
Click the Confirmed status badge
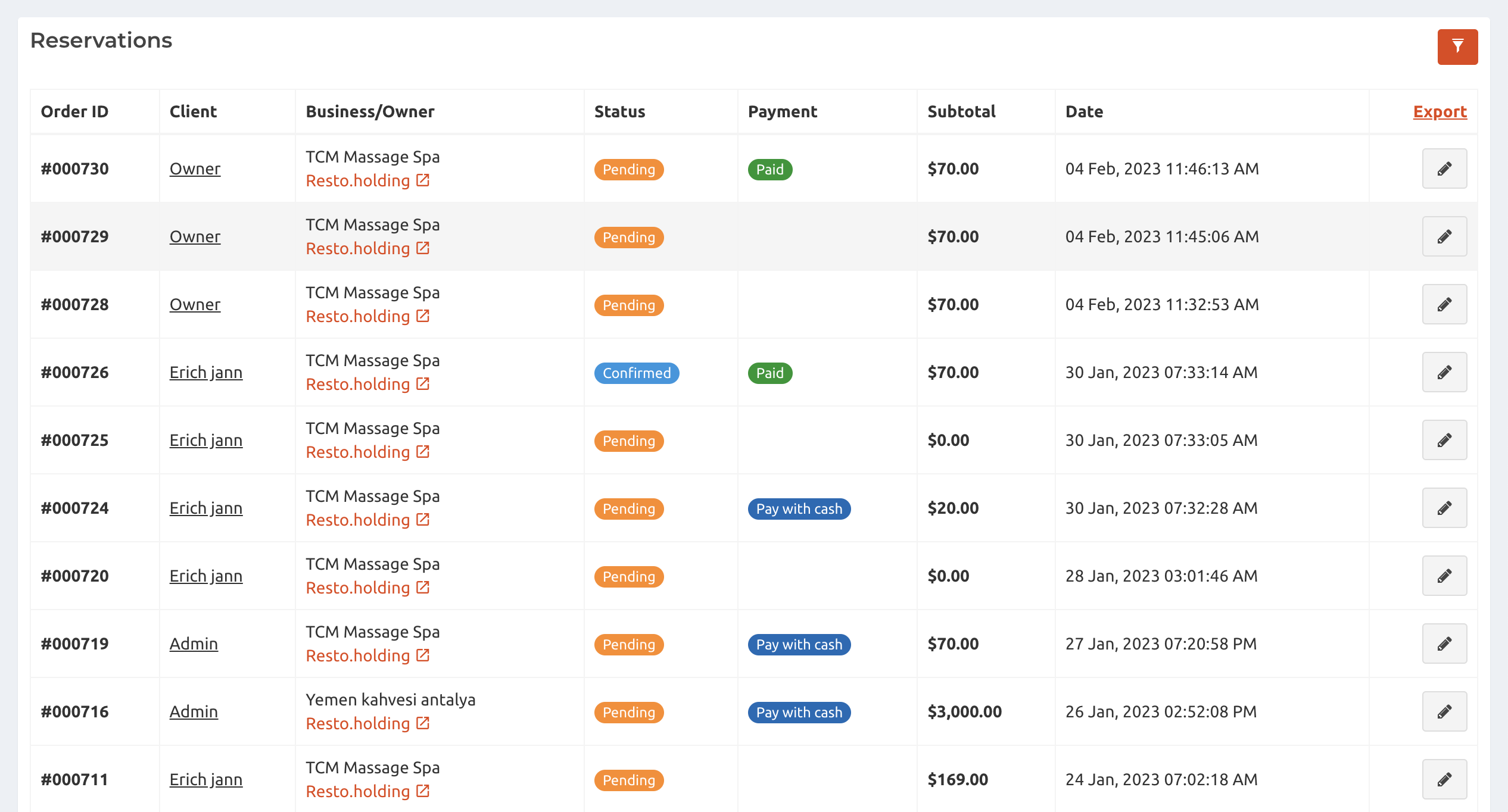(x=636, y=373)
